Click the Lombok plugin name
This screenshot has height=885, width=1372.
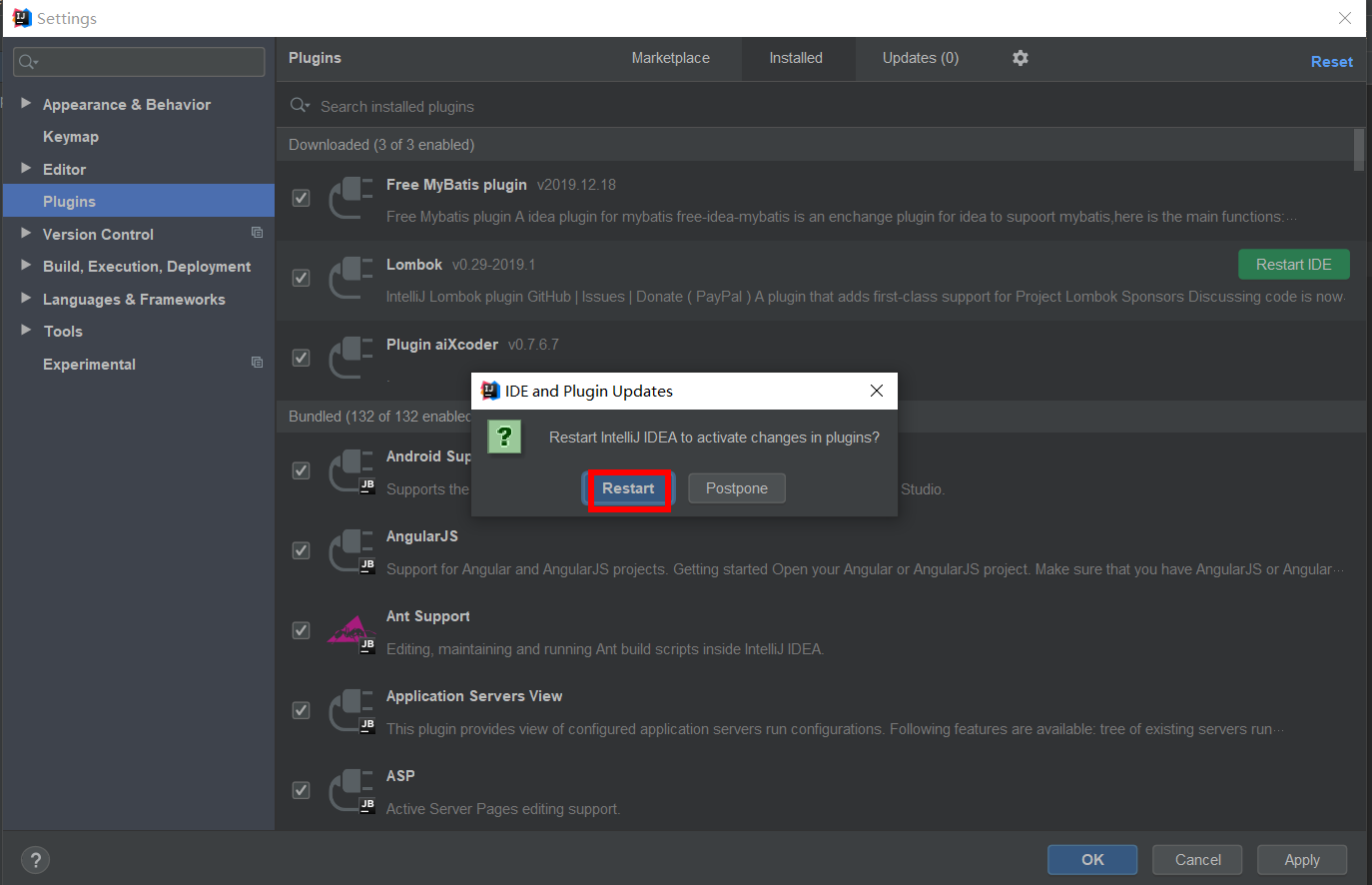coord(414,265)
